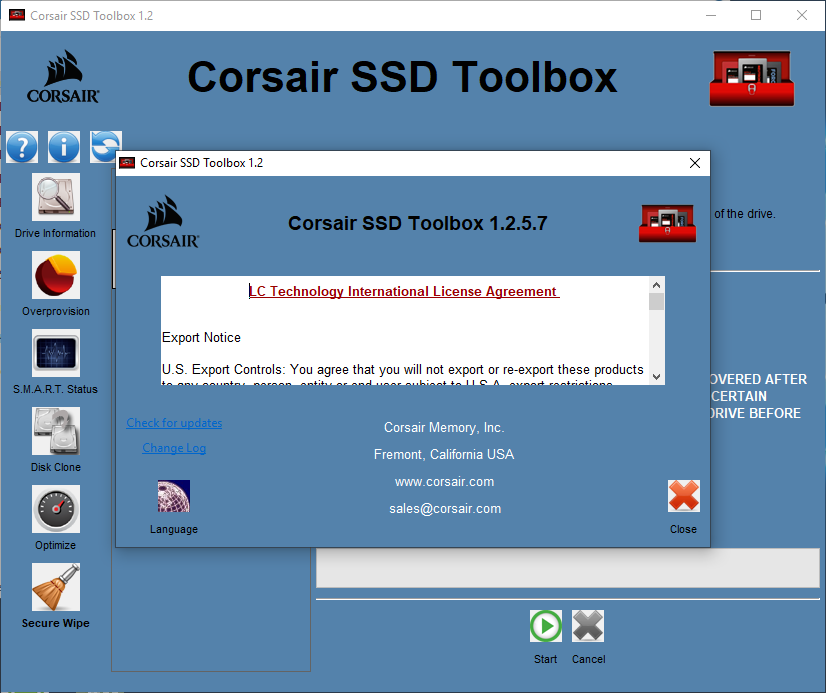Click the www.corsair.com website text
Viewport: 826px width, 693px height.
click(444, 481)
